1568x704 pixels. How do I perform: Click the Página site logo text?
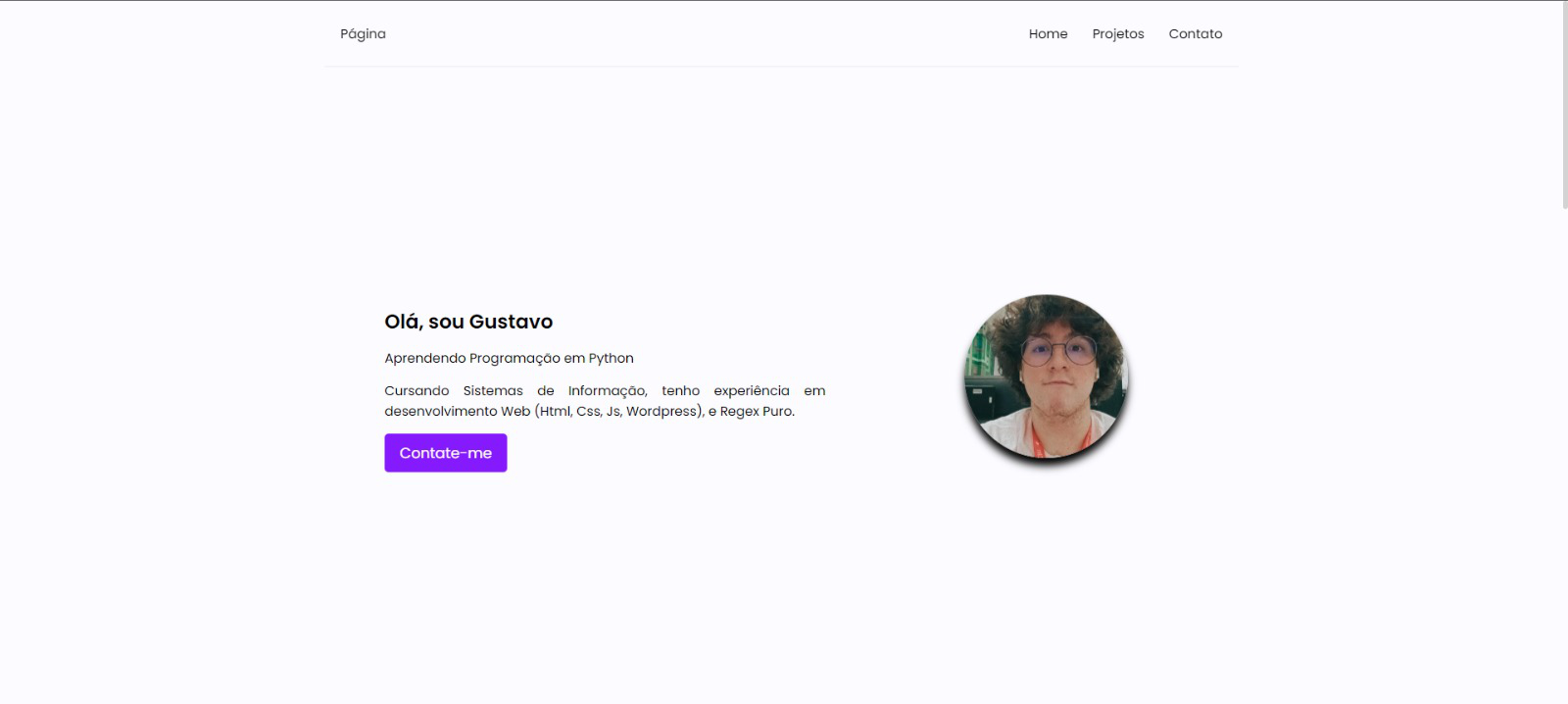pyautogui.click(x=363, y=33)
